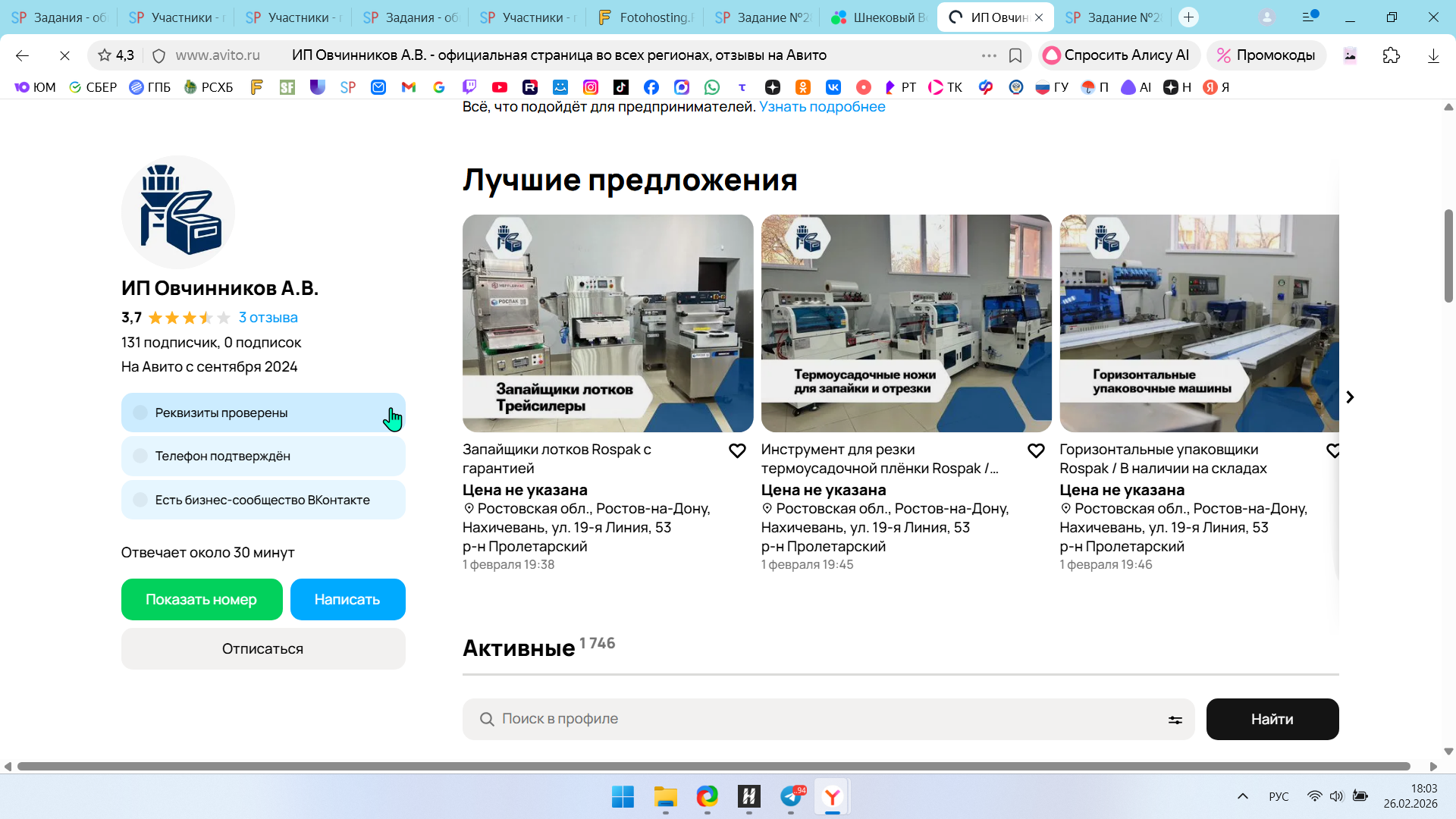Open the downloads arrow icon
Screen dimensions: 1456x819
point(1433,55)
